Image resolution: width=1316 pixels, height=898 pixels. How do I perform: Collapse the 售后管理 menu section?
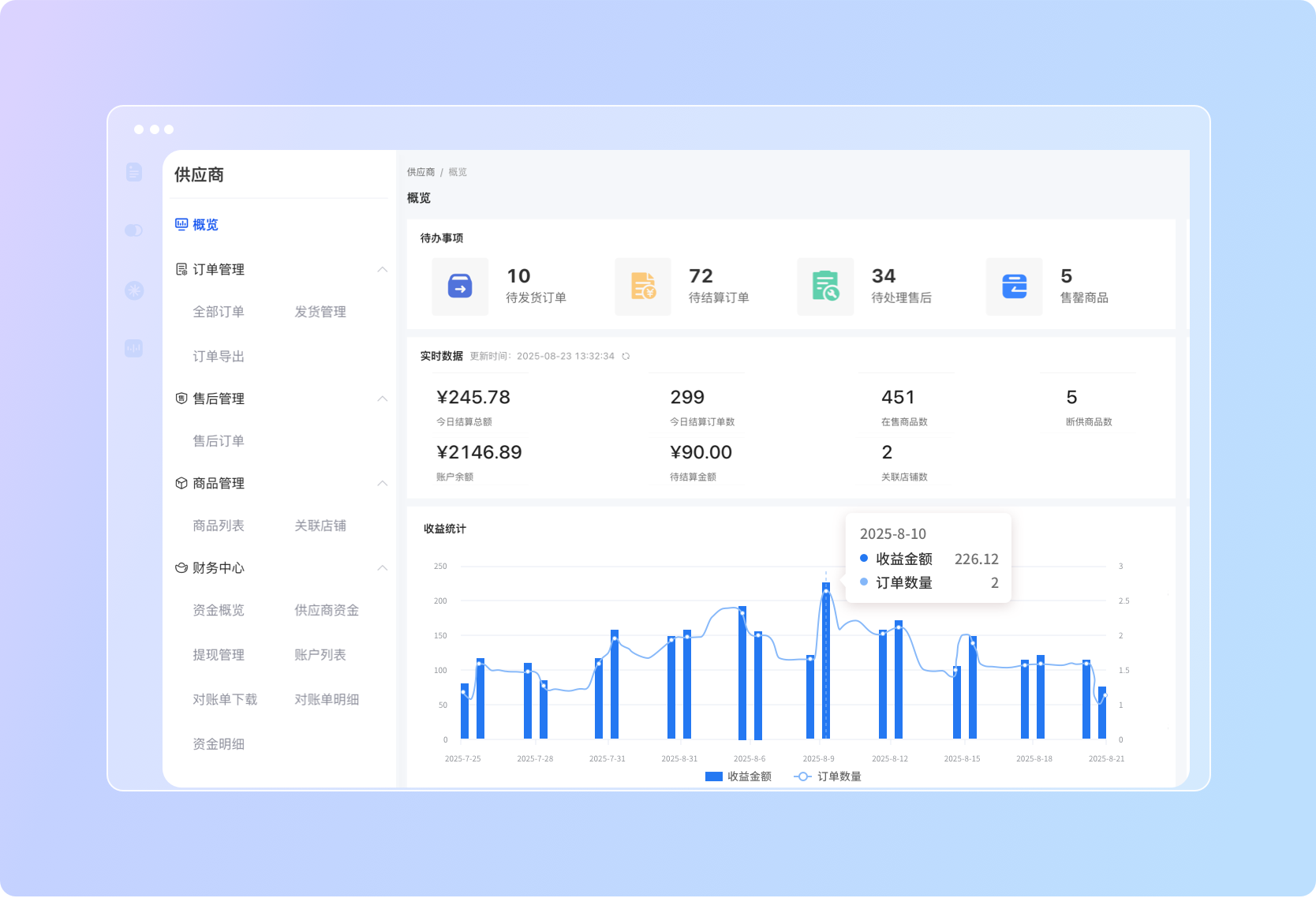tap(382, 398)
